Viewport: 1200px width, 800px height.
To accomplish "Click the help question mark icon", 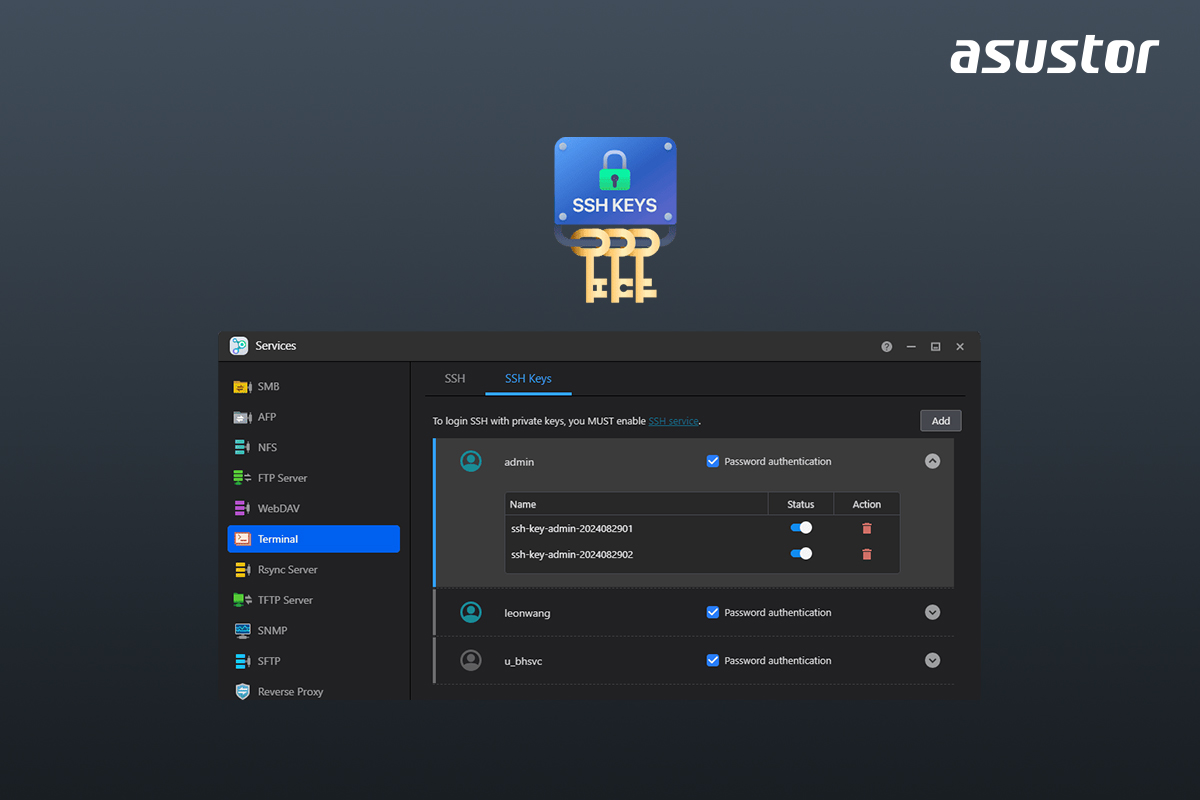I will pos(886,347).
